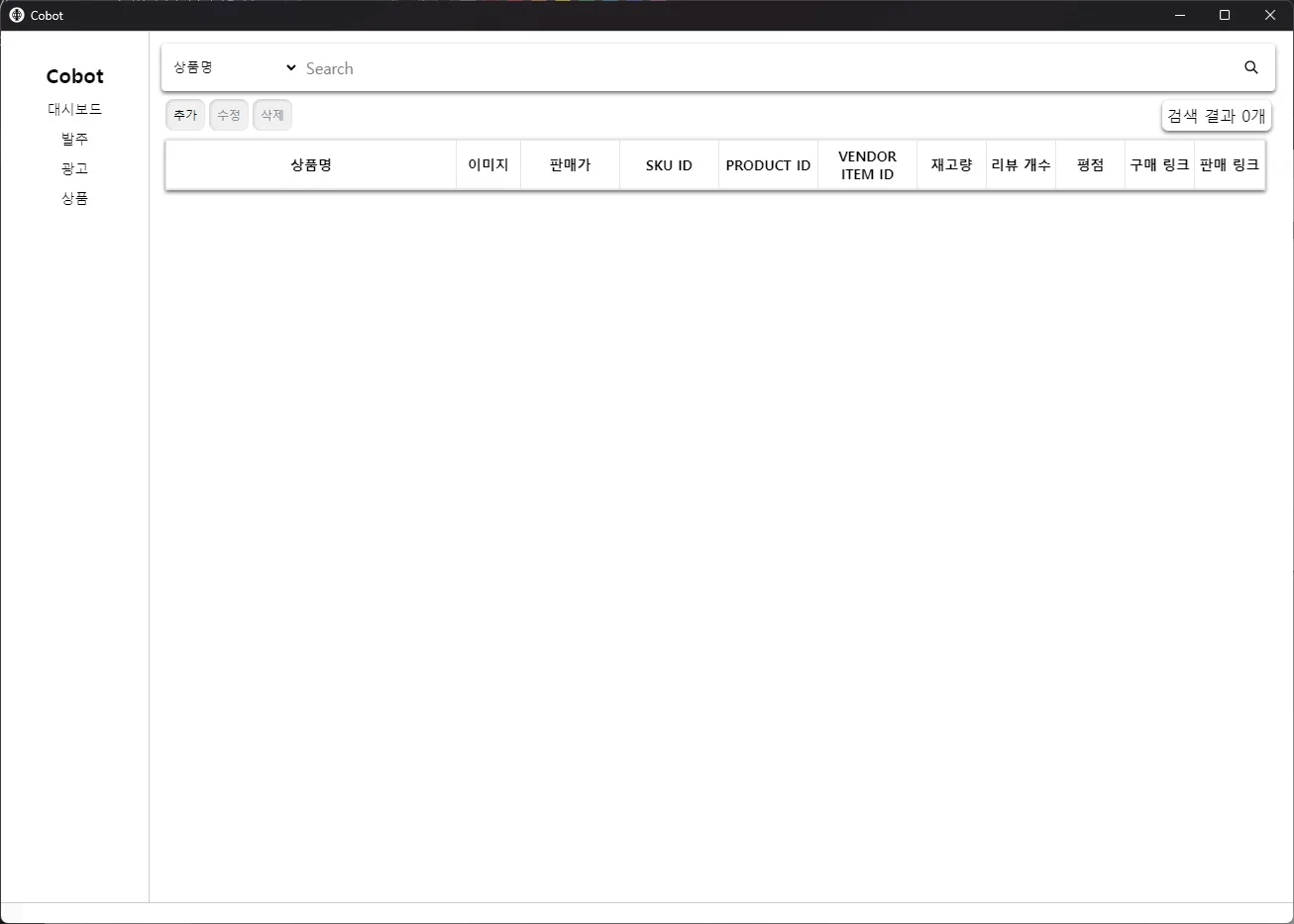The image size is (1294, 924).
Task: Click the 수정 button
Action: tap(229, 115)
